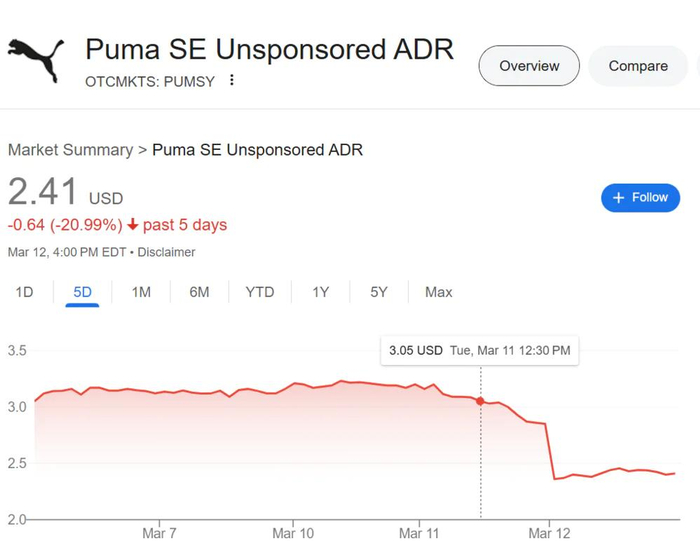Screen dimensions: 700x541
Task: Switch to the Overview tab
Action: coord(529,66)
